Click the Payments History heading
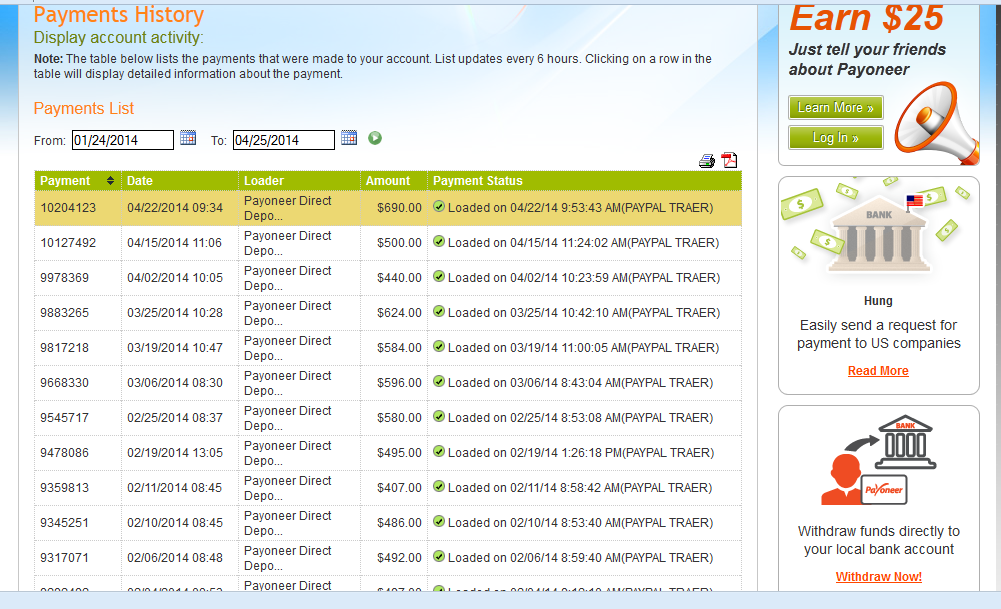Screen dimensions: 1001x609 point(119,14)
